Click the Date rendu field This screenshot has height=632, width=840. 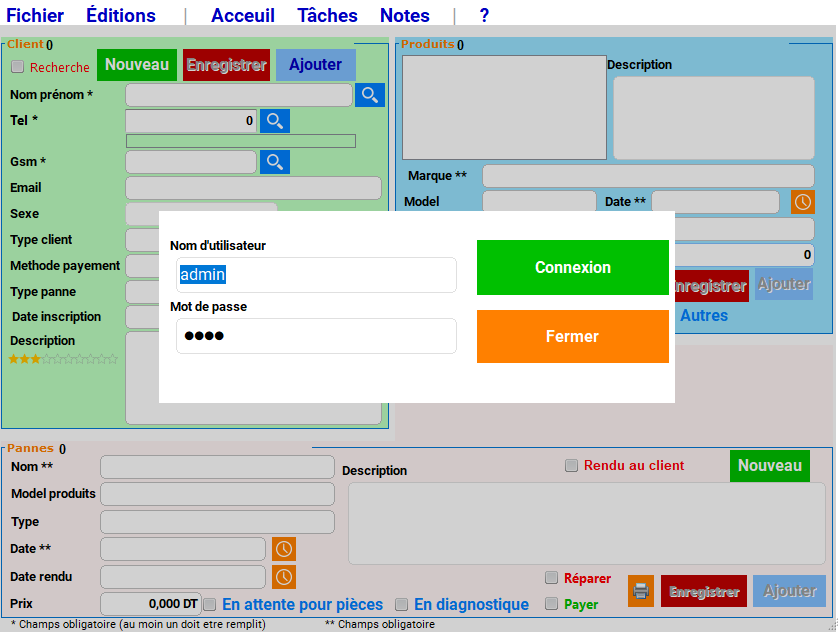183,577
